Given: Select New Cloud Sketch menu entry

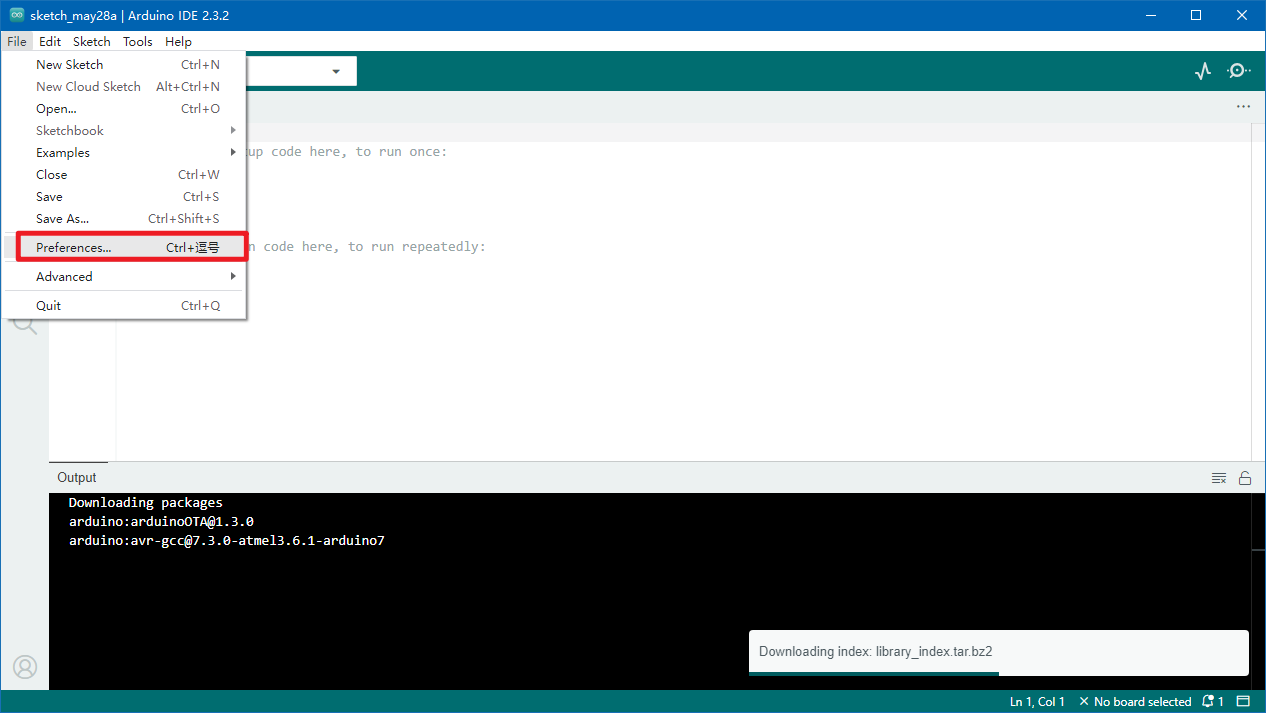Looking at the screenshot, I should point(125,87).
